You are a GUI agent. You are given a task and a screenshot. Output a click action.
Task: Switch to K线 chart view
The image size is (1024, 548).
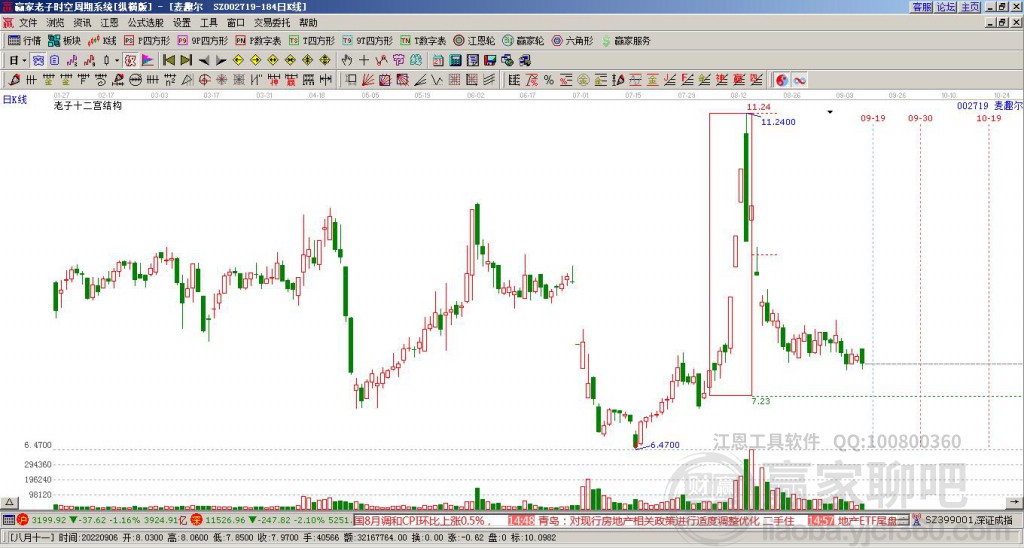tap(103, 40)
